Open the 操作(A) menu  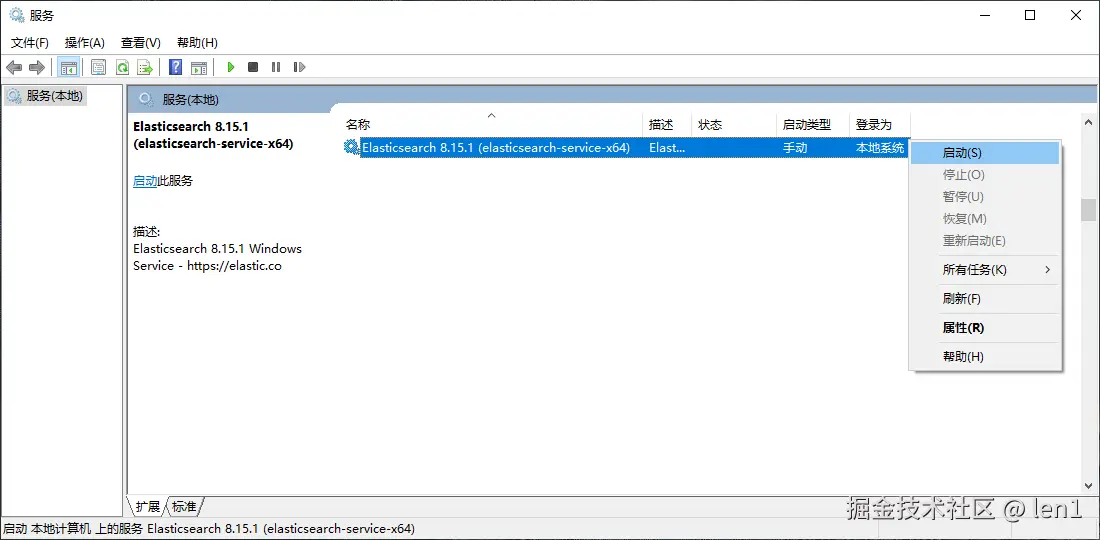point(85,43)
